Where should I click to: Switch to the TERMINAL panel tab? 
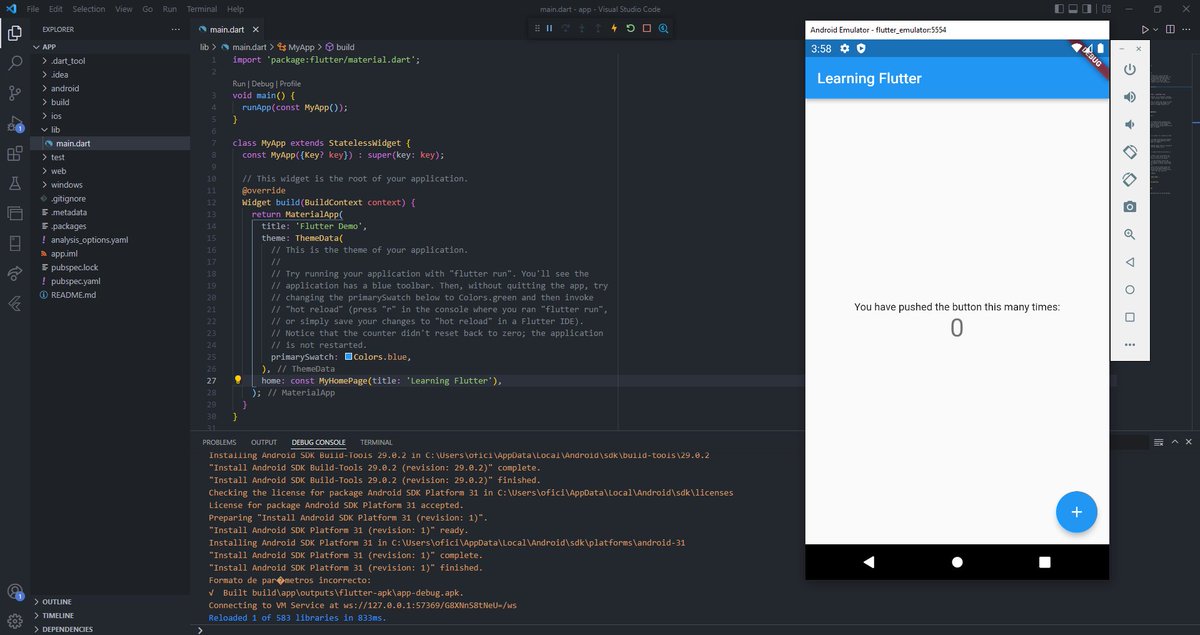tap(376, 442)
